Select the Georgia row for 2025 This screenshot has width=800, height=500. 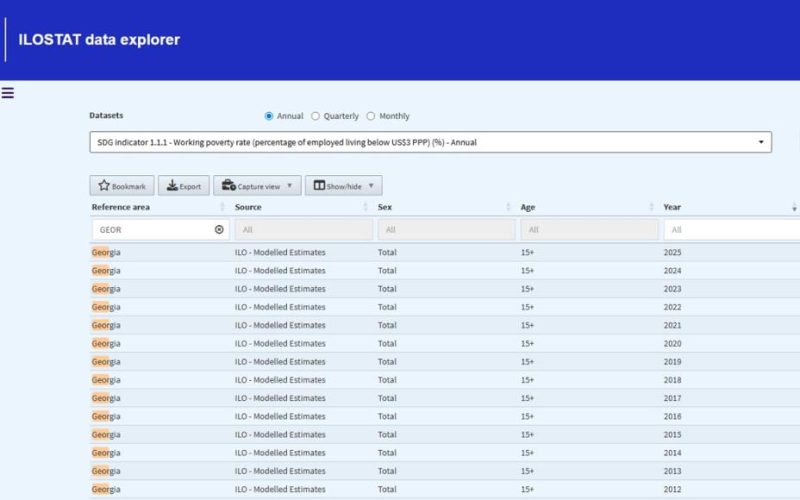pos(445,252)
